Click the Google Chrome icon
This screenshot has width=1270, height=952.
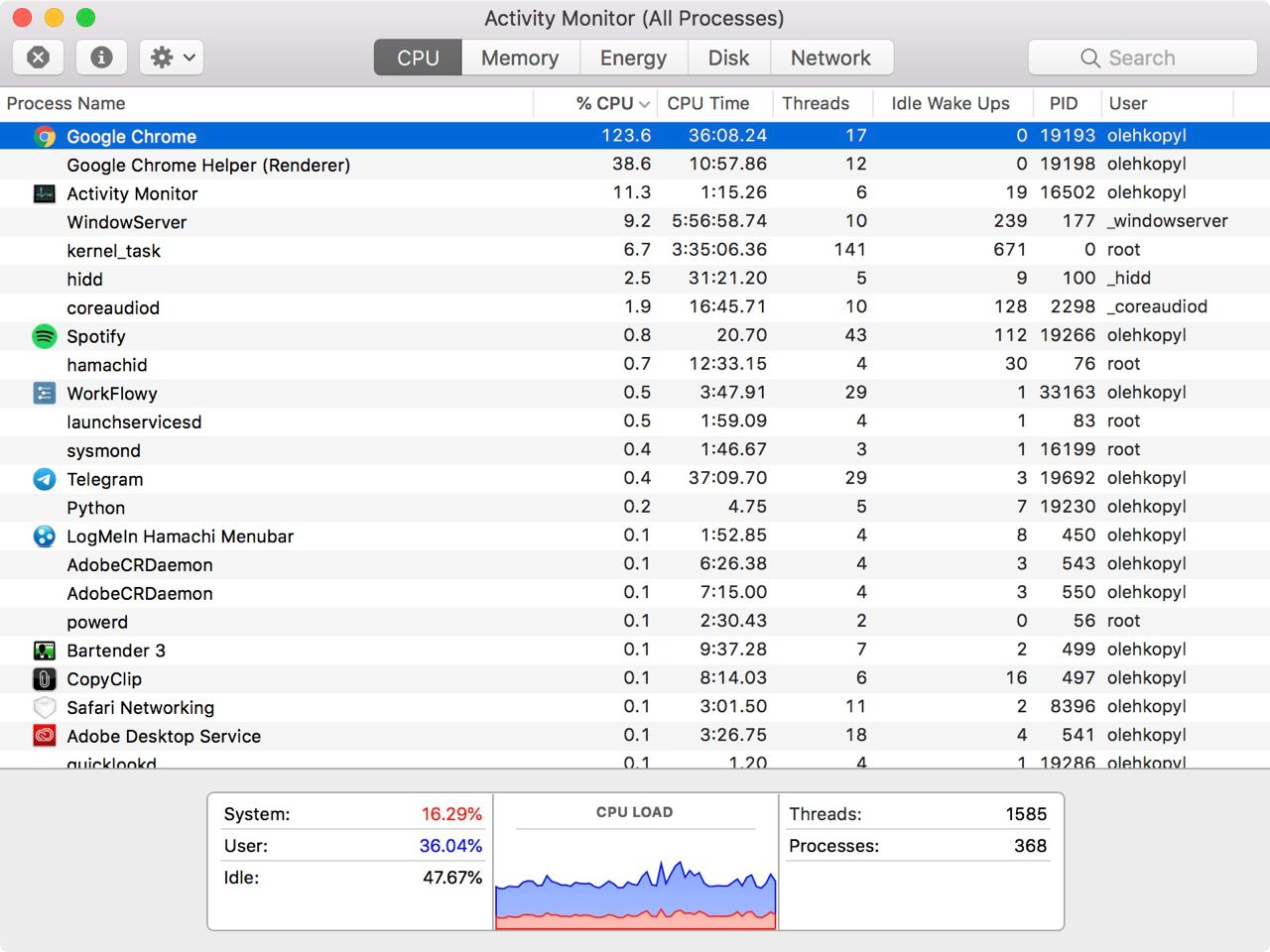pos(45,136)
